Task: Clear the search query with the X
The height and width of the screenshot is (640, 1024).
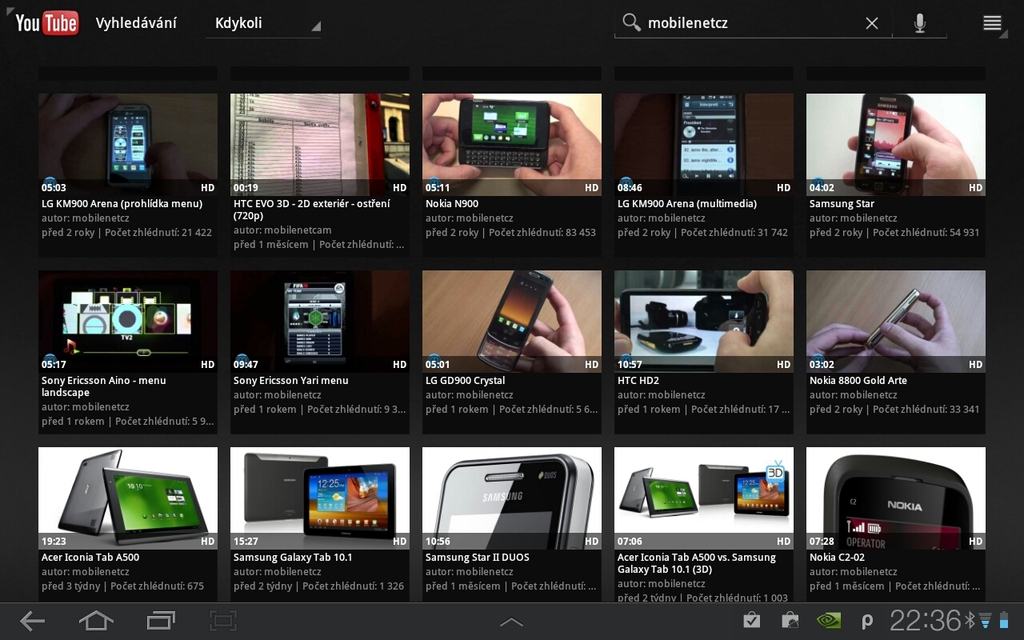Action: 871,22
